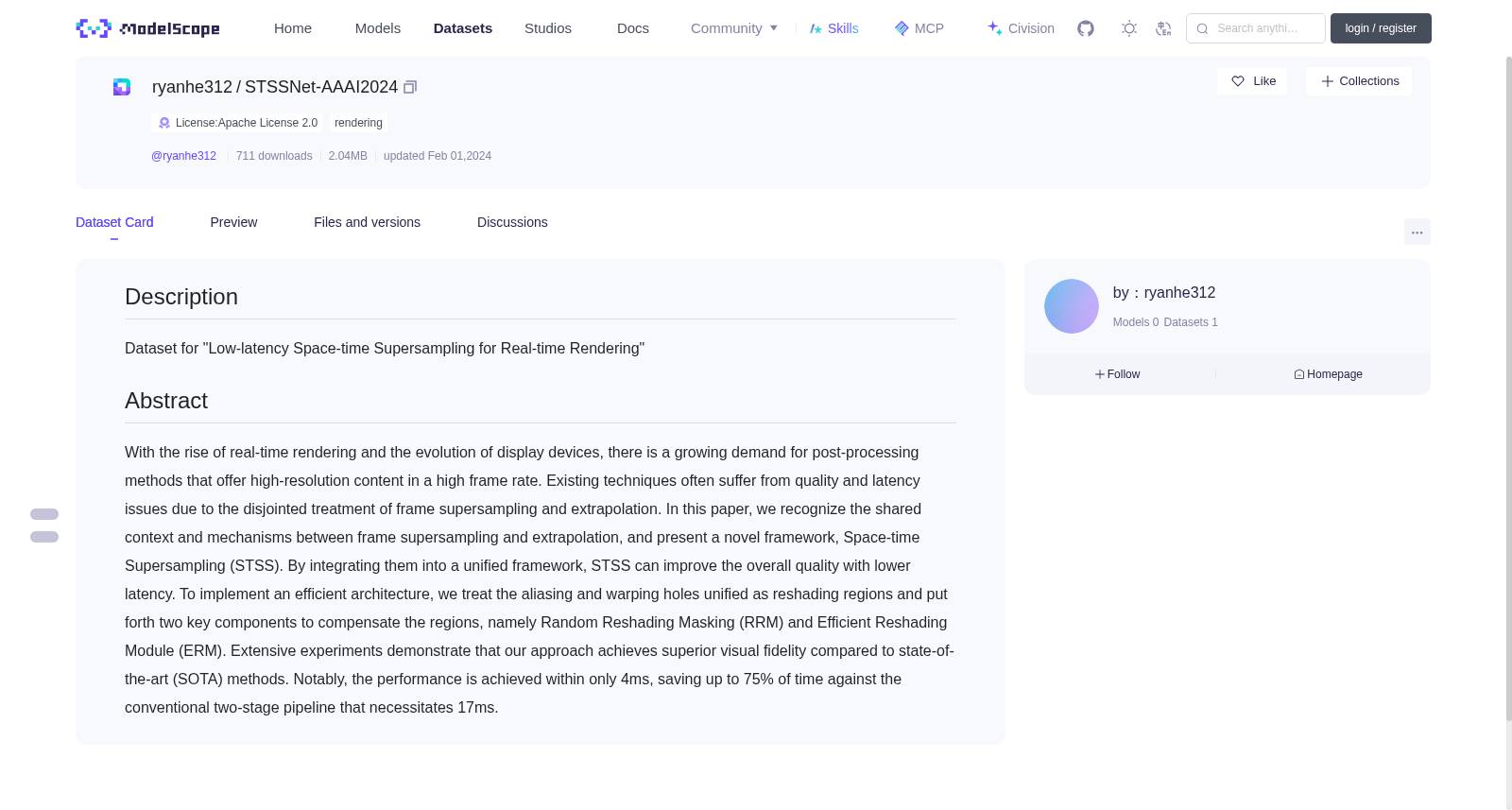Viewport: 1512px width, 810px height.
Task: Like this dataset with the heart button
Action: click(1252, 81)
